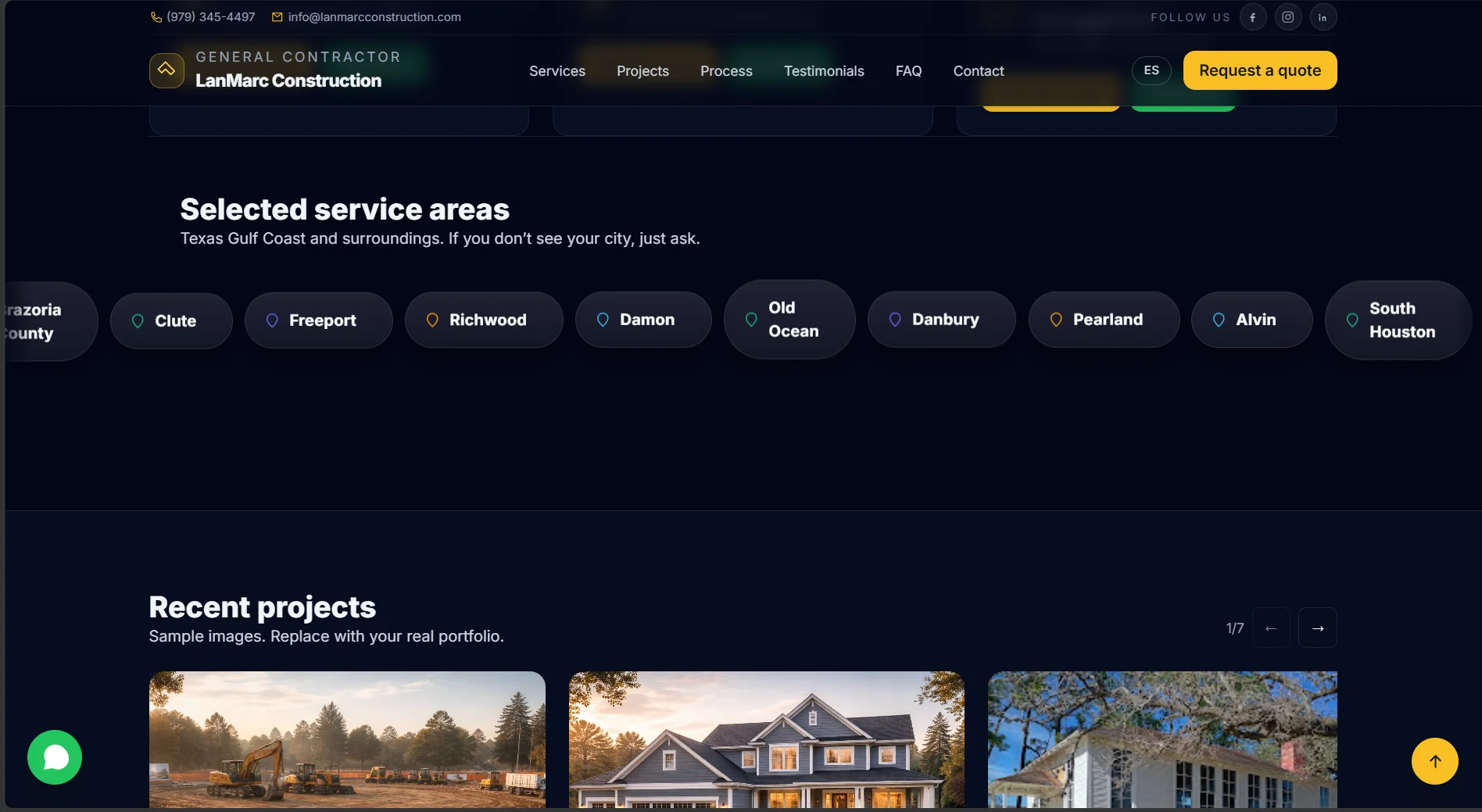Click the yellow back-to-top arrow button
1482x812 pixels.
pyautogui.click(x=1434, y=761)
